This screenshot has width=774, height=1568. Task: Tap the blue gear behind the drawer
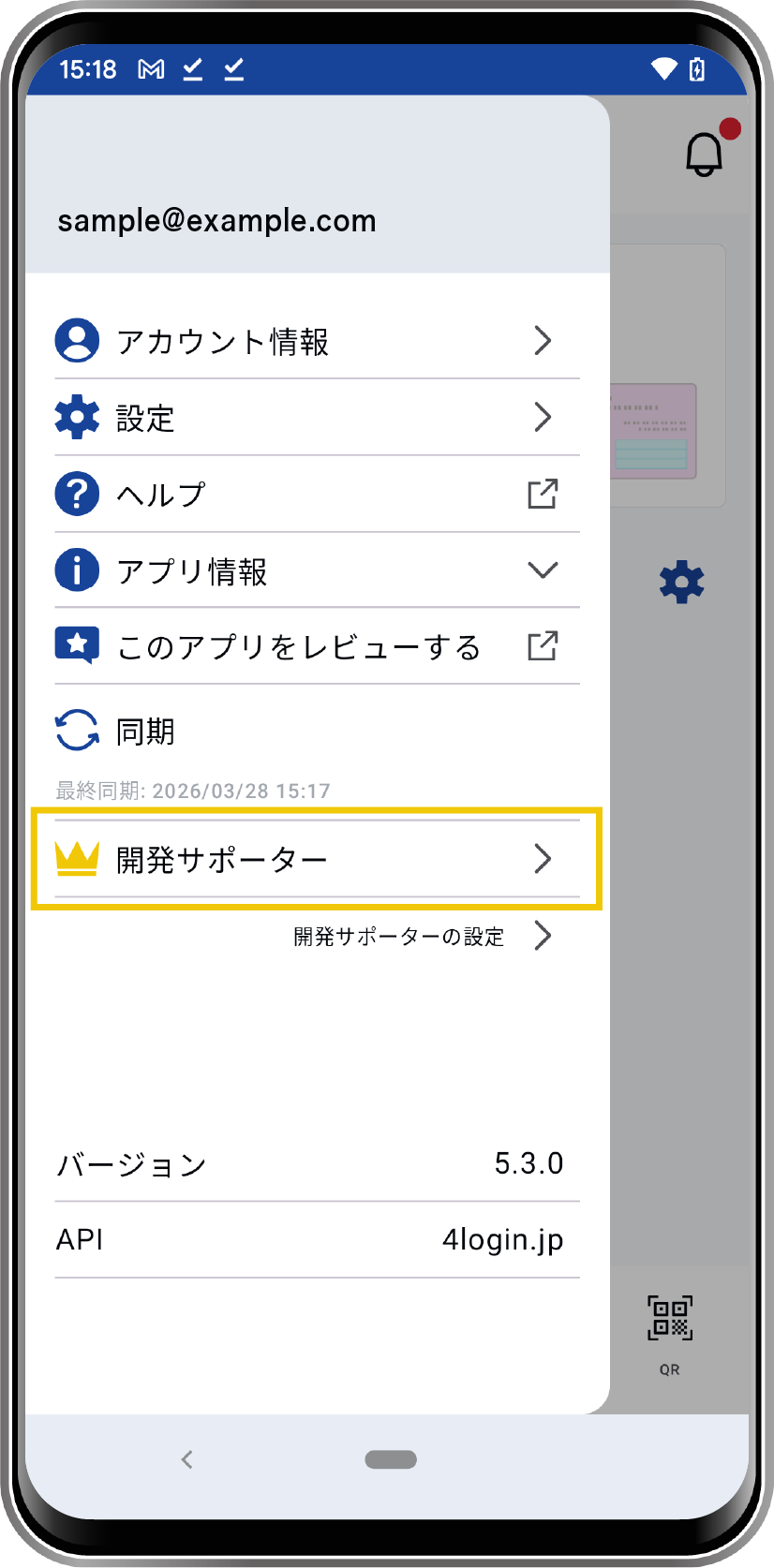681,583
